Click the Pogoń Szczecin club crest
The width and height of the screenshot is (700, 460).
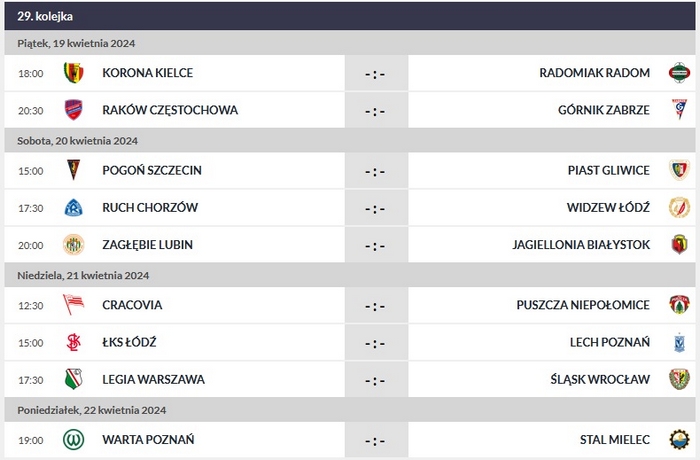tap(73, 171)
